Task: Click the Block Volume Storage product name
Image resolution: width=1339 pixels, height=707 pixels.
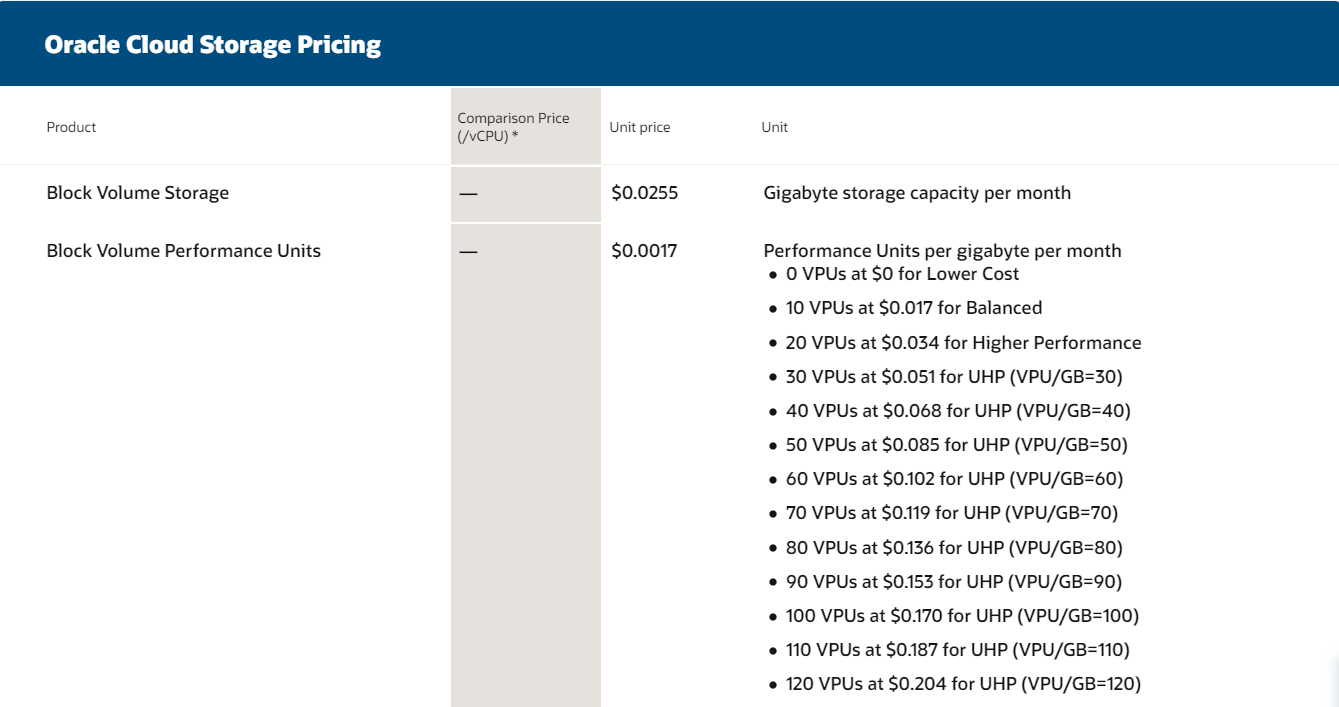Action: [x=138, y=193]
